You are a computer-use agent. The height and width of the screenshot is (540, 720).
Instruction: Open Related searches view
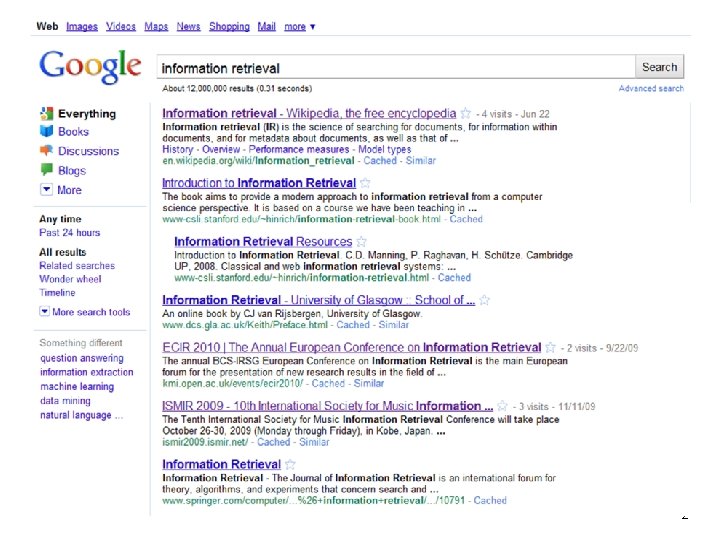(77, 265)
